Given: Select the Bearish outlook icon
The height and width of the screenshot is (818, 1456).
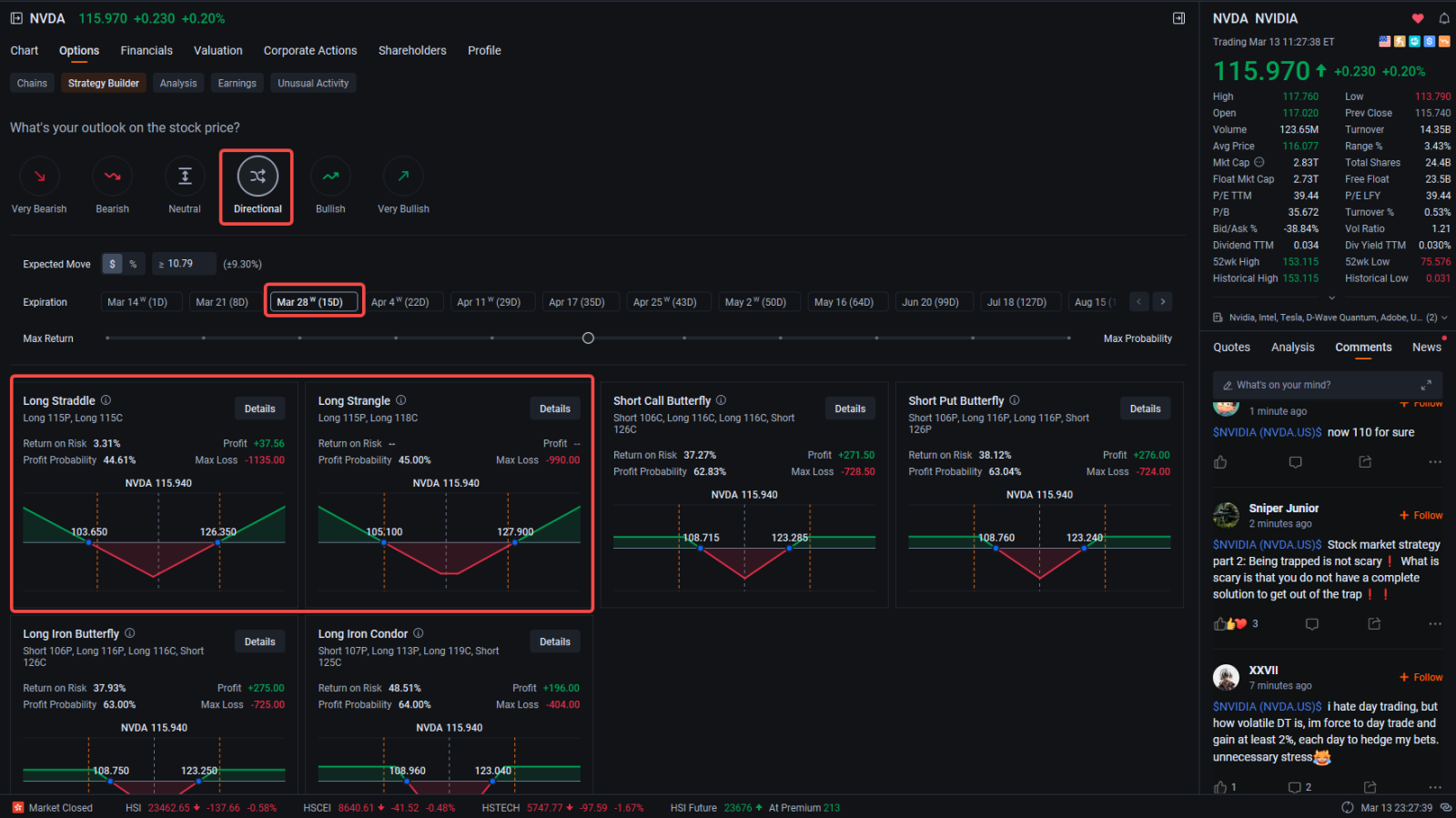Looking at the screenshot, I should click(112, 177).
